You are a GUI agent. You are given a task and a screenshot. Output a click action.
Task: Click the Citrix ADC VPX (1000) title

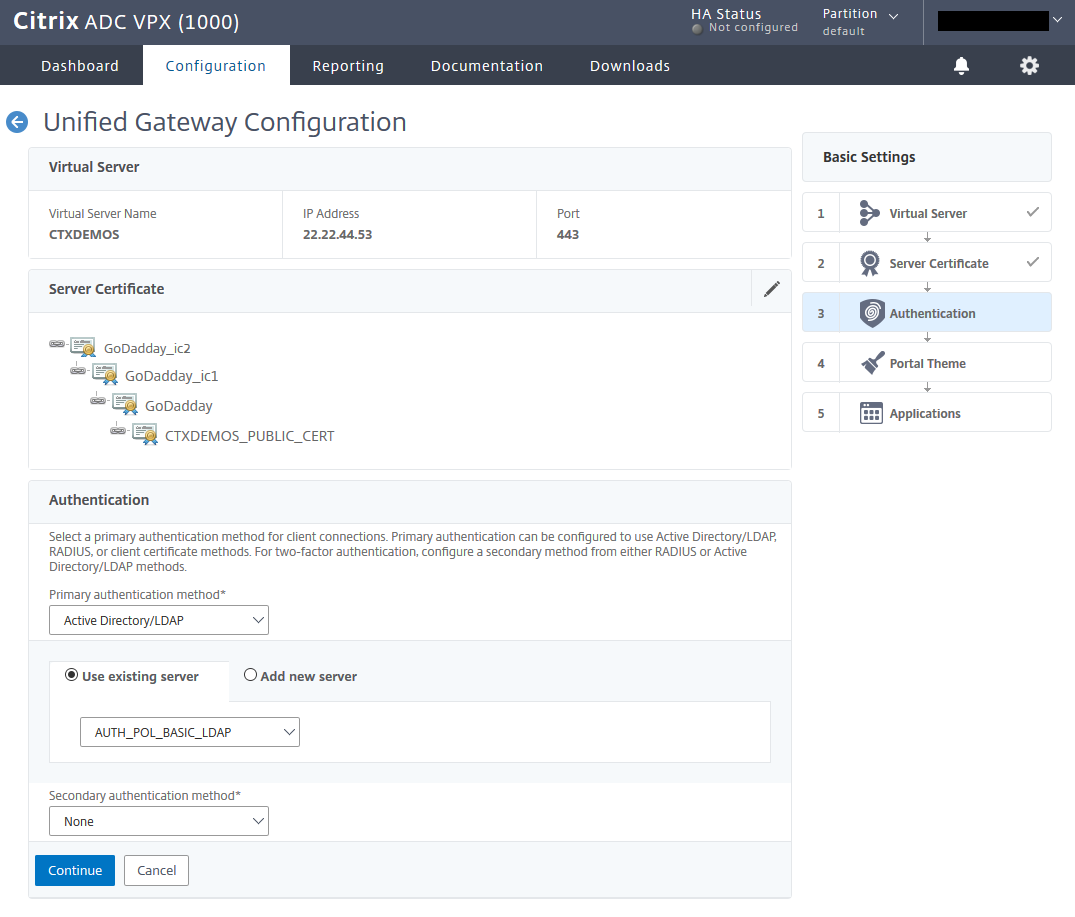pos(126,21)
